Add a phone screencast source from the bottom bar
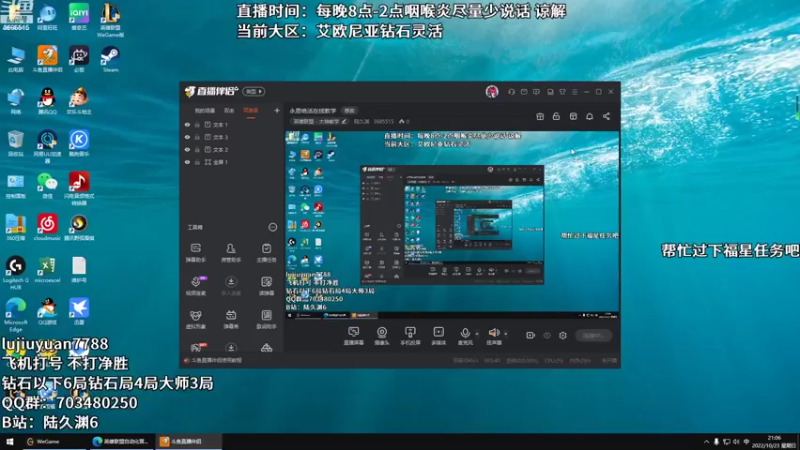The image size is (800, 450). coord(410,336)
